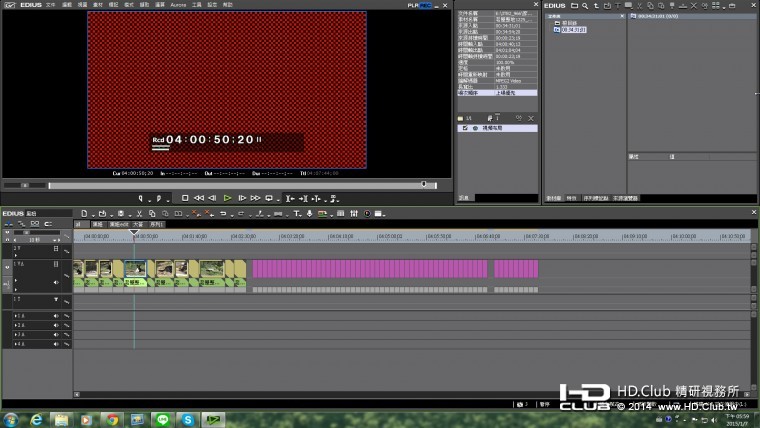Click the Fast Forward button in the player
The width and height of the screenshot is (760, 428).
click(x=256, y=198)
